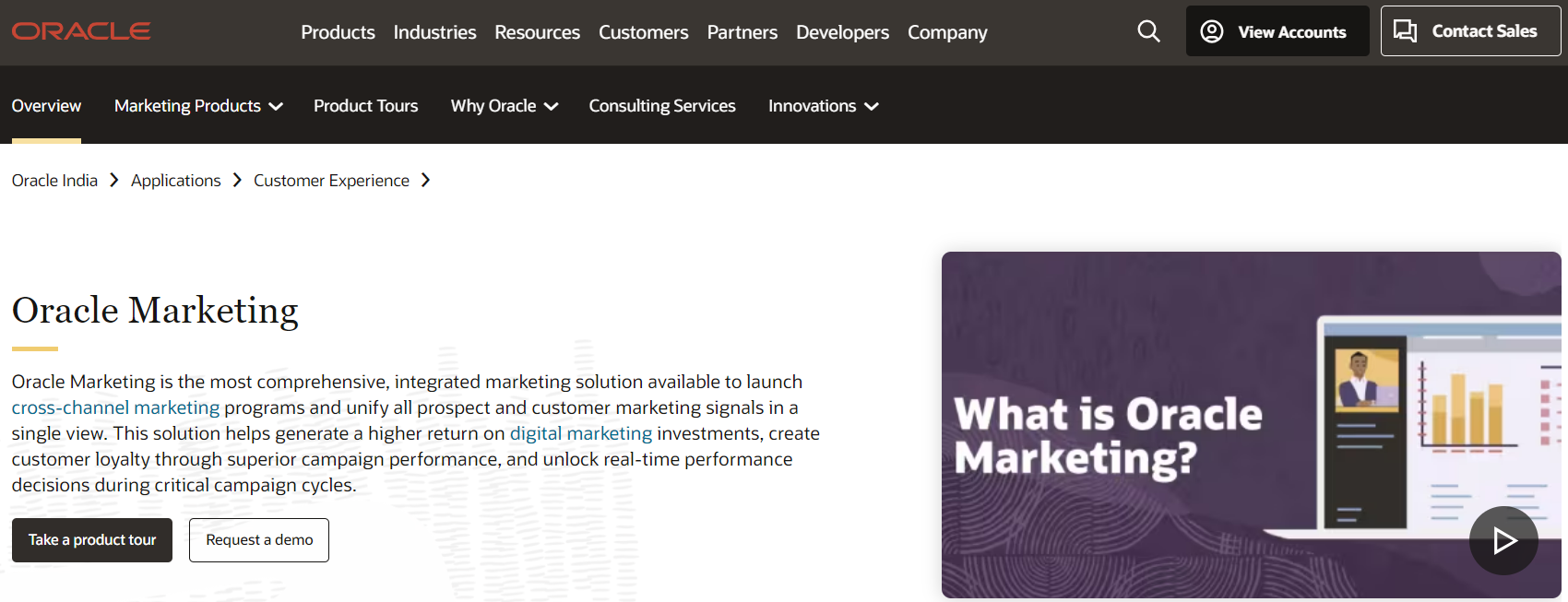The width and height of the screenshot is (1568, 602).
Task: Click the chevron after Customer Experience breadcrumb
Action: [x=425, y=181]
